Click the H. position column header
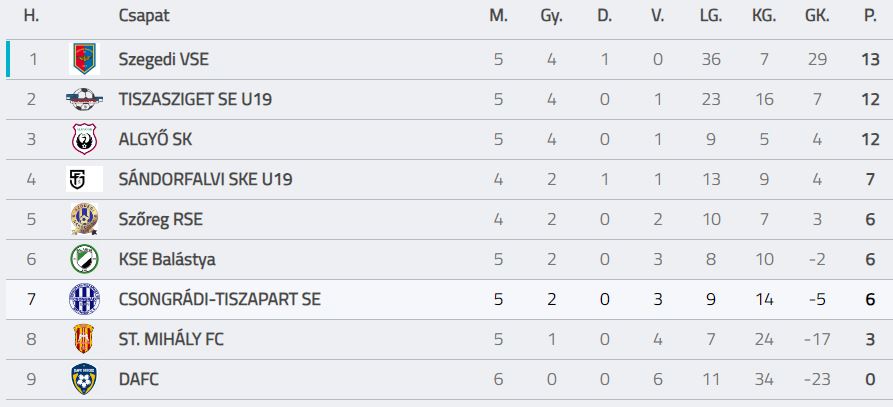Image resolution: width=893 pixels, height=407 pixels. click(x=31, y=16)
